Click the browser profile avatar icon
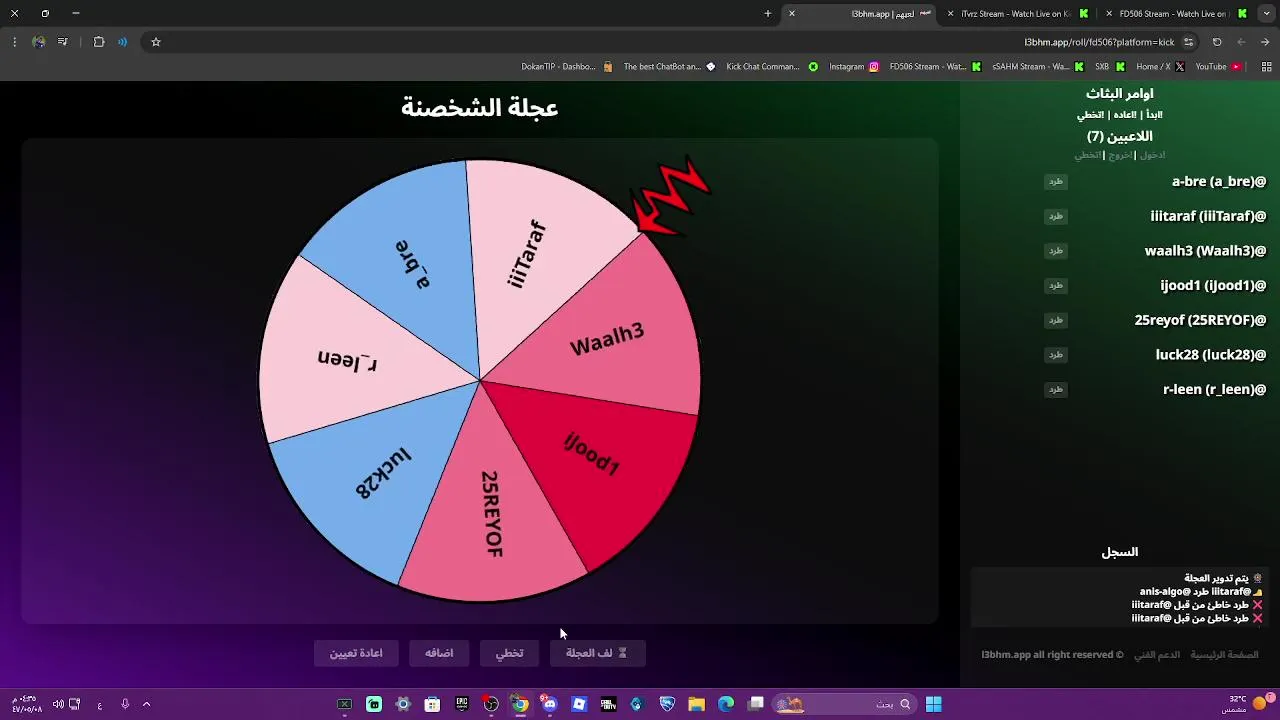This screenshot has width=1280, height=720. 39,42
